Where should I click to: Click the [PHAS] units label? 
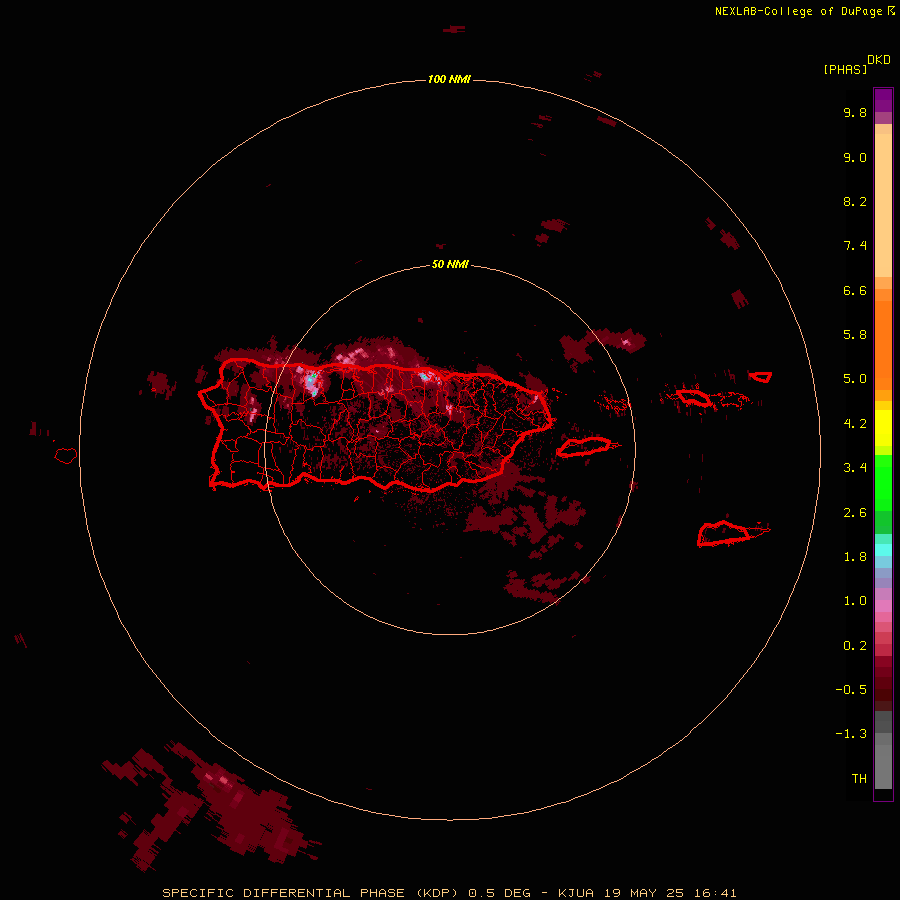[845, 70]
